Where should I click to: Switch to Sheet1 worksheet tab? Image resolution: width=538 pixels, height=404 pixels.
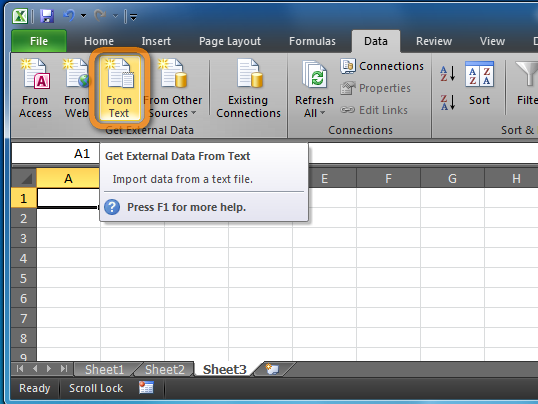104,369
